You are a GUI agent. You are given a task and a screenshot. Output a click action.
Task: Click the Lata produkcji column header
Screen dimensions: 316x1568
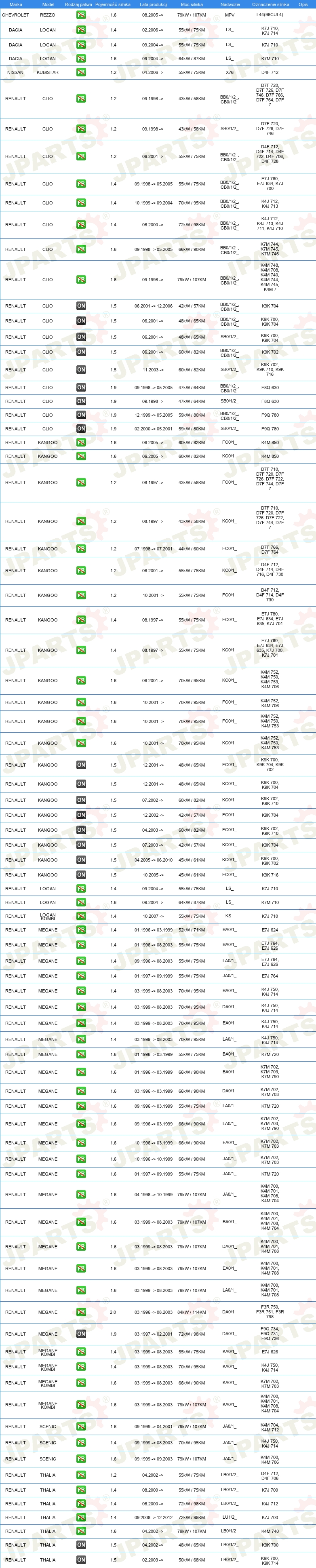[x=153, y=4]
